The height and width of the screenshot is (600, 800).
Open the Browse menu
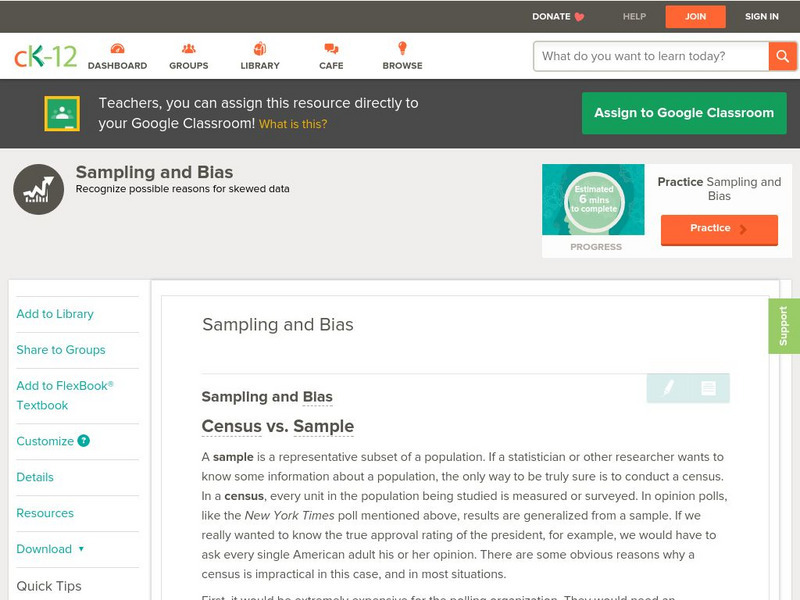point(402,56)
